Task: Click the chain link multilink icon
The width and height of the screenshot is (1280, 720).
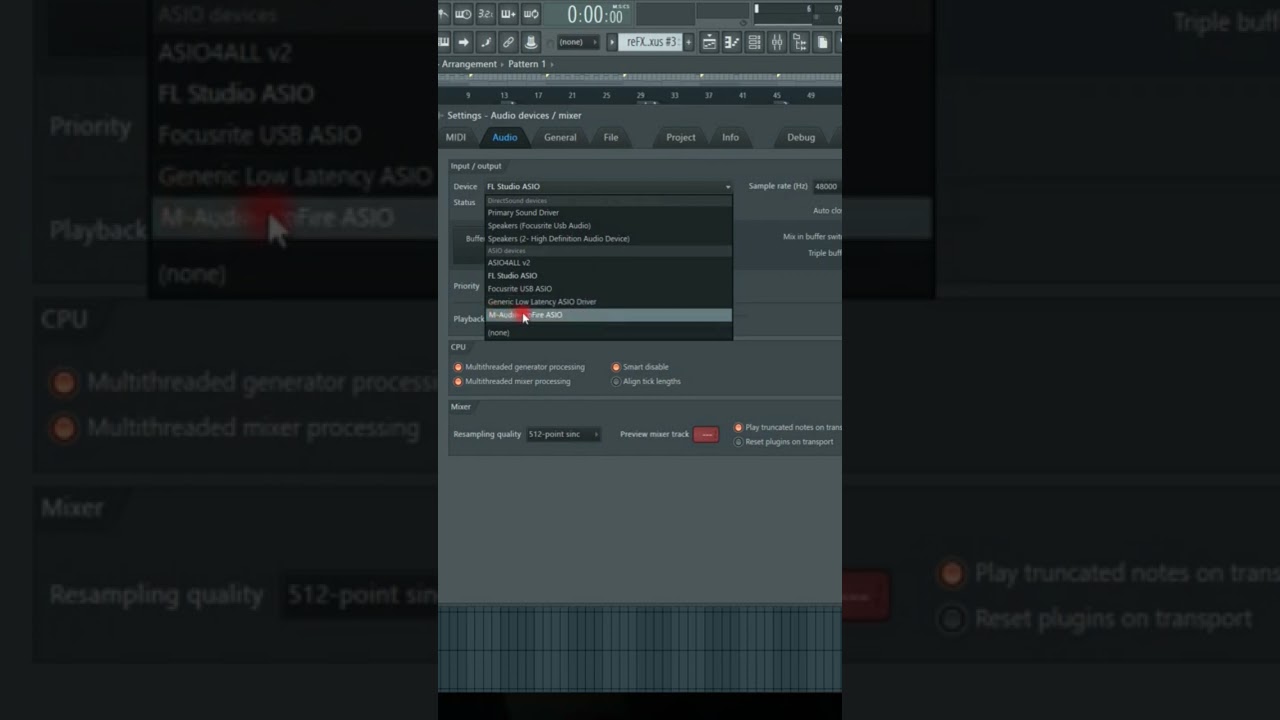Action: (x=508, y=42)
